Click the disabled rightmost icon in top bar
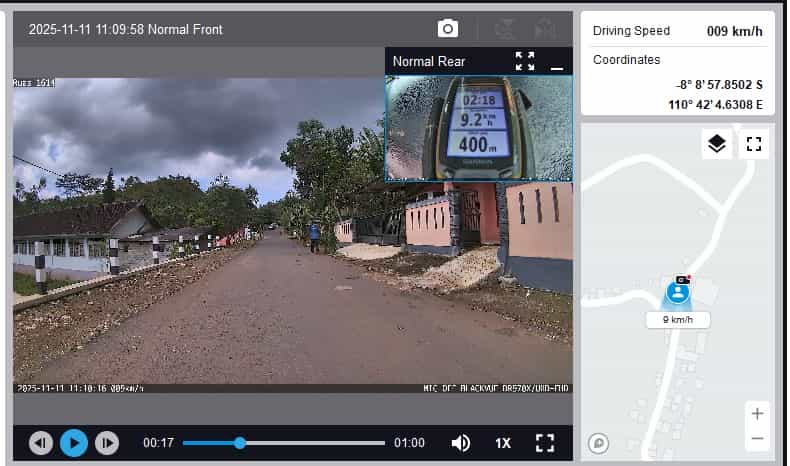This screenshot has height=466, width=790. pos(545,29)
